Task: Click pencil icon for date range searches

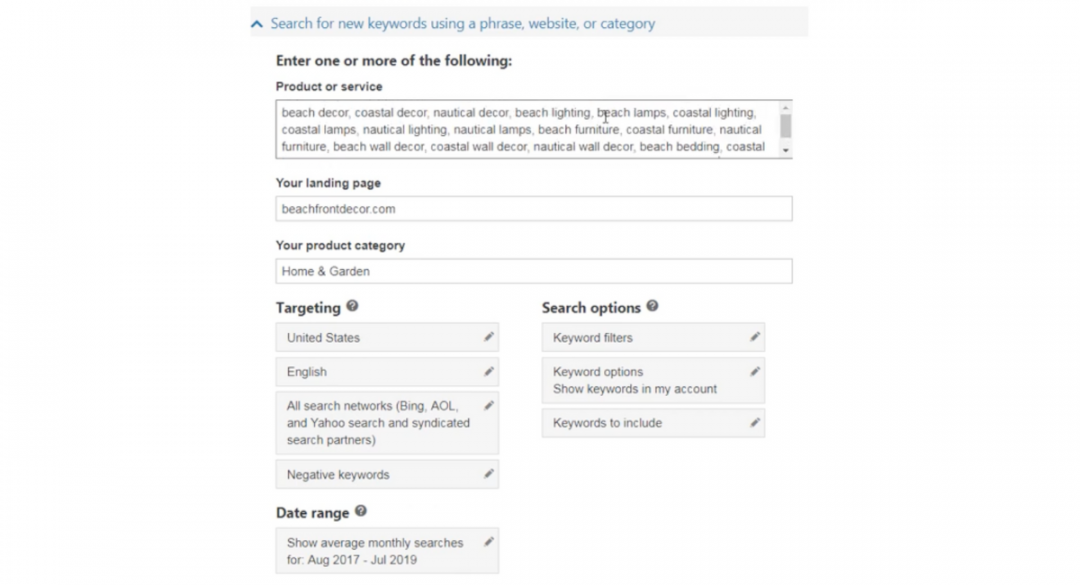Action: click(x=488, y=542)
